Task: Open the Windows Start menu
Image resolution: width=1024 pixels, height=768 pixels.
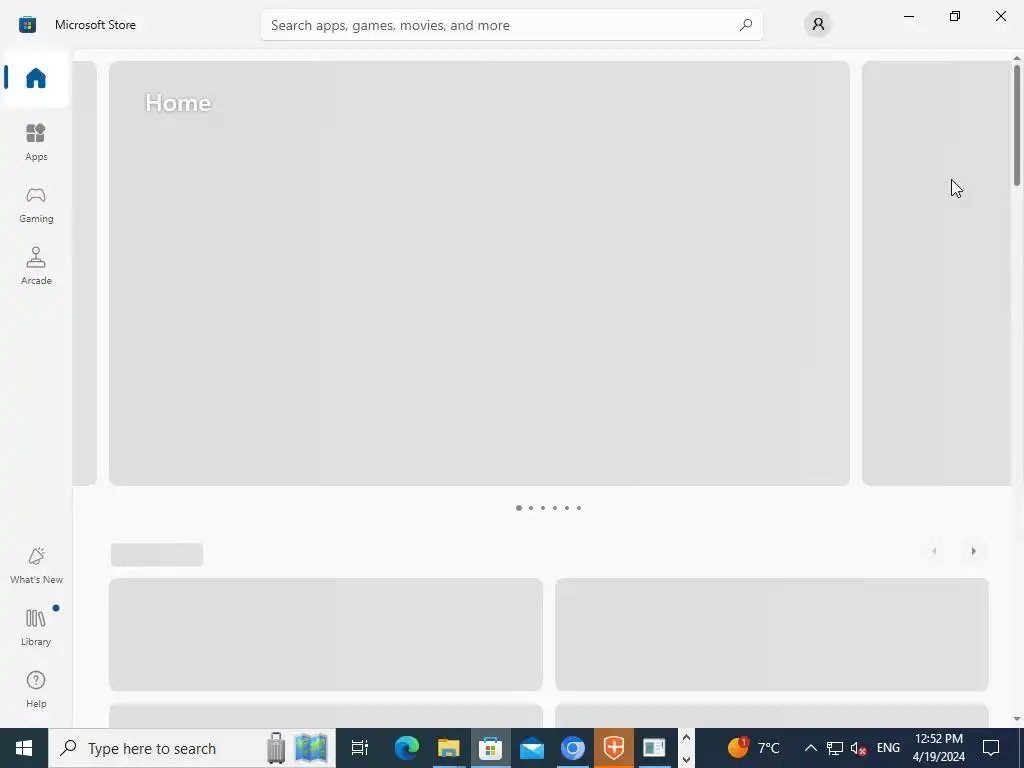Action: pyautogui.click(x=24, y=748)
